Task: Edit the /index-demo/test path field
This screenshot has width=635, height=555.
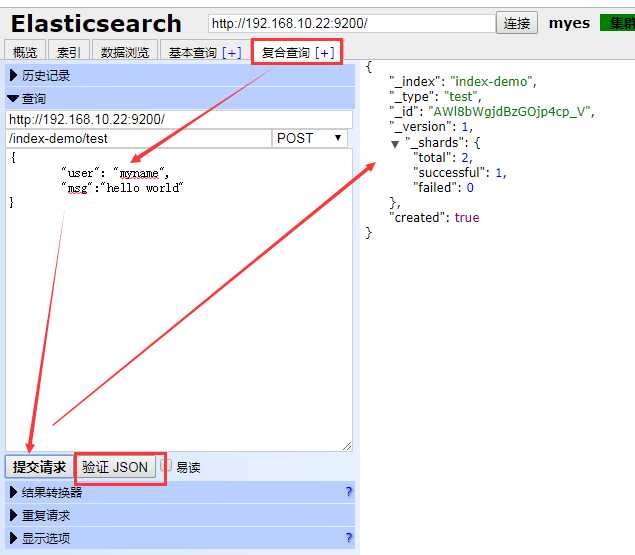Action: [x=138, y=139]
